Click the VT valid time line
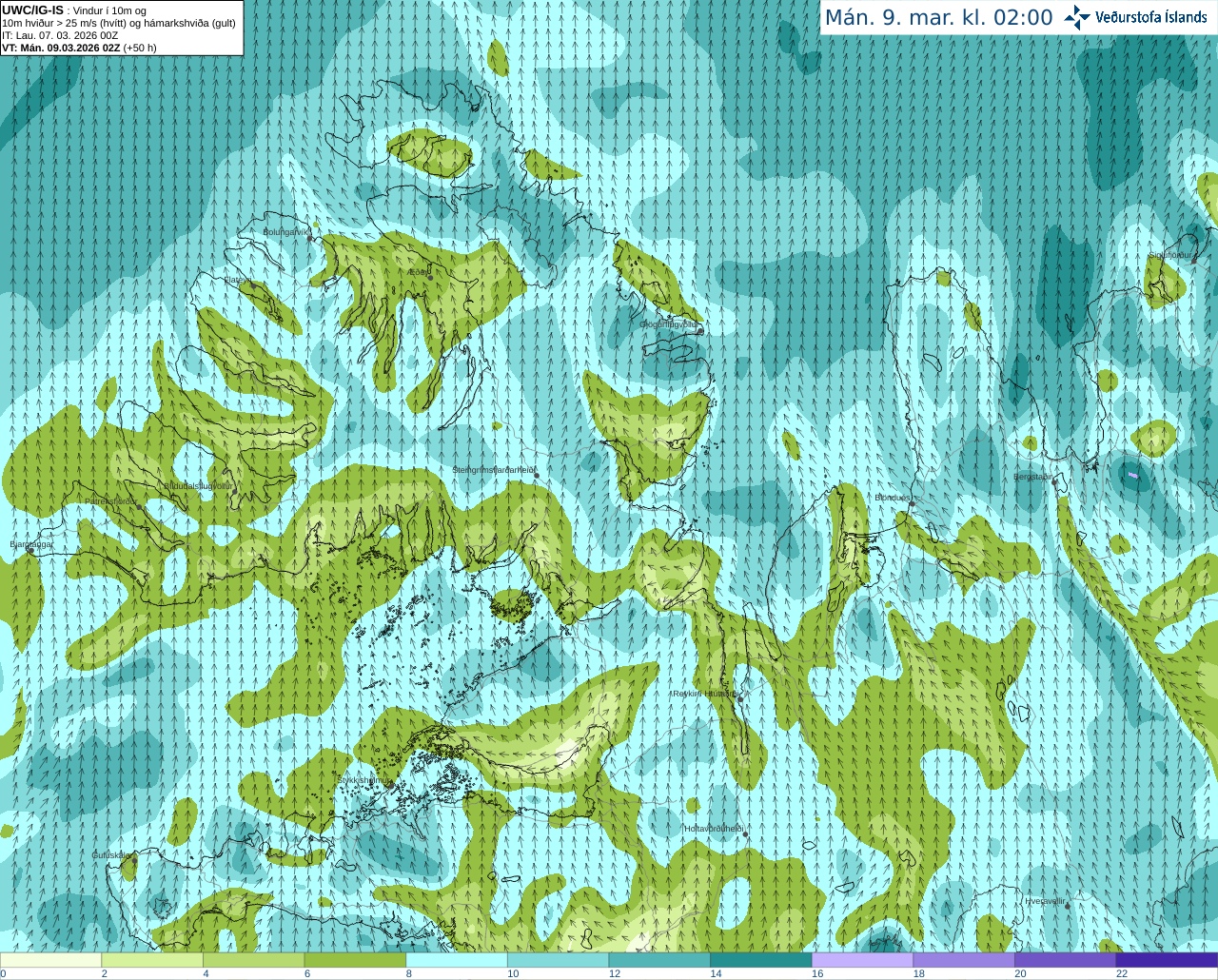The width and height of the screenshot is (1218, 980). (x=80, y=48)
